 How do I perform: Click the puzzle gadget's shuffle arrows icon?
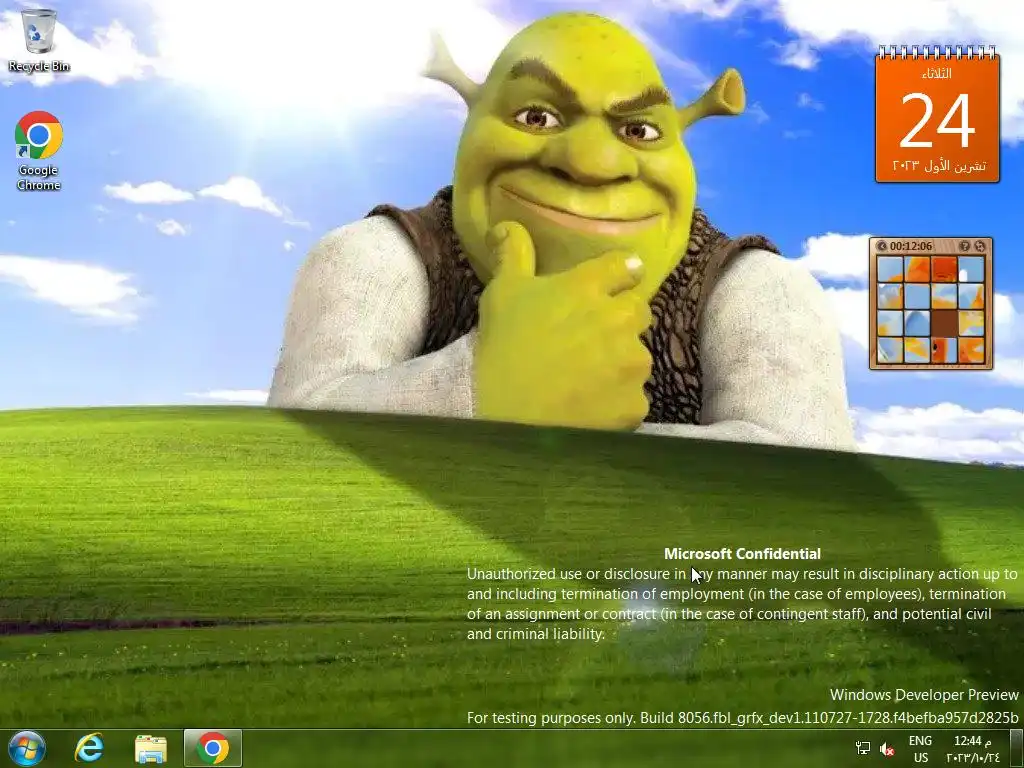tap(980, 246)
